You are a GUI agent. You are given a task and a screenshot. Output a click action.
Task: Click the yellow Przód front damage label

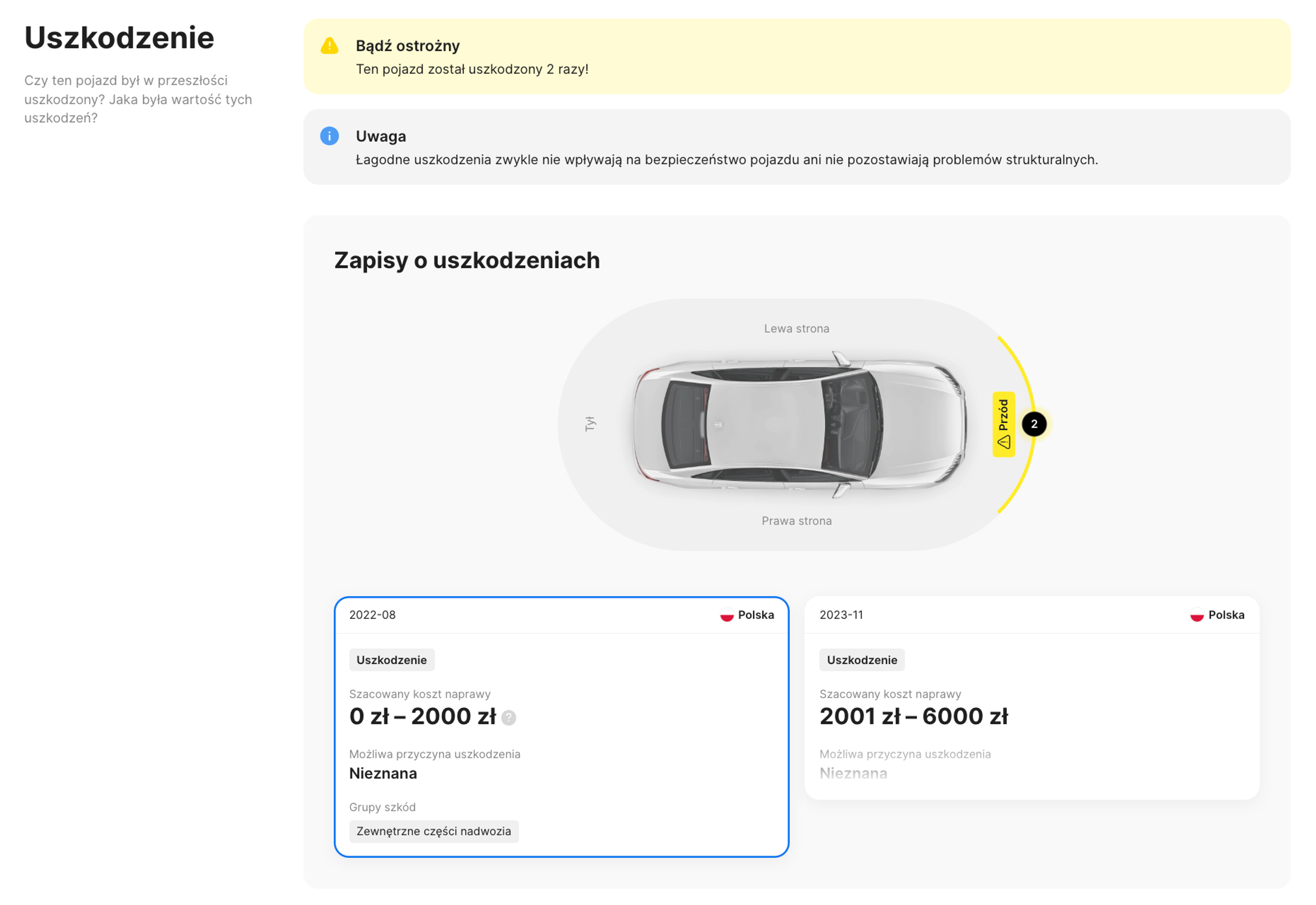click(x=1003, y=424)
